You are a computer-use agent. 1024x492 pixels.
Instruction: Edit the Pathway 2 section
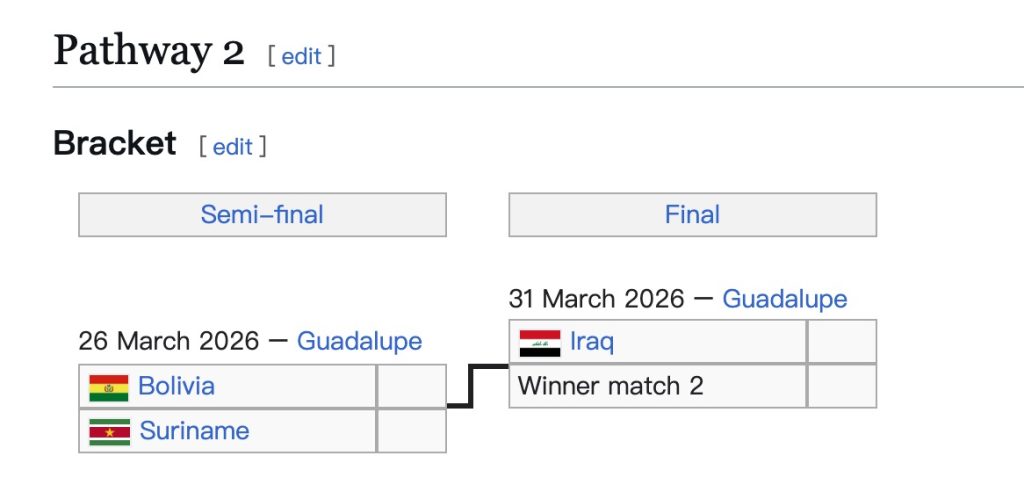pyautogui.click(x=301, y=56)
